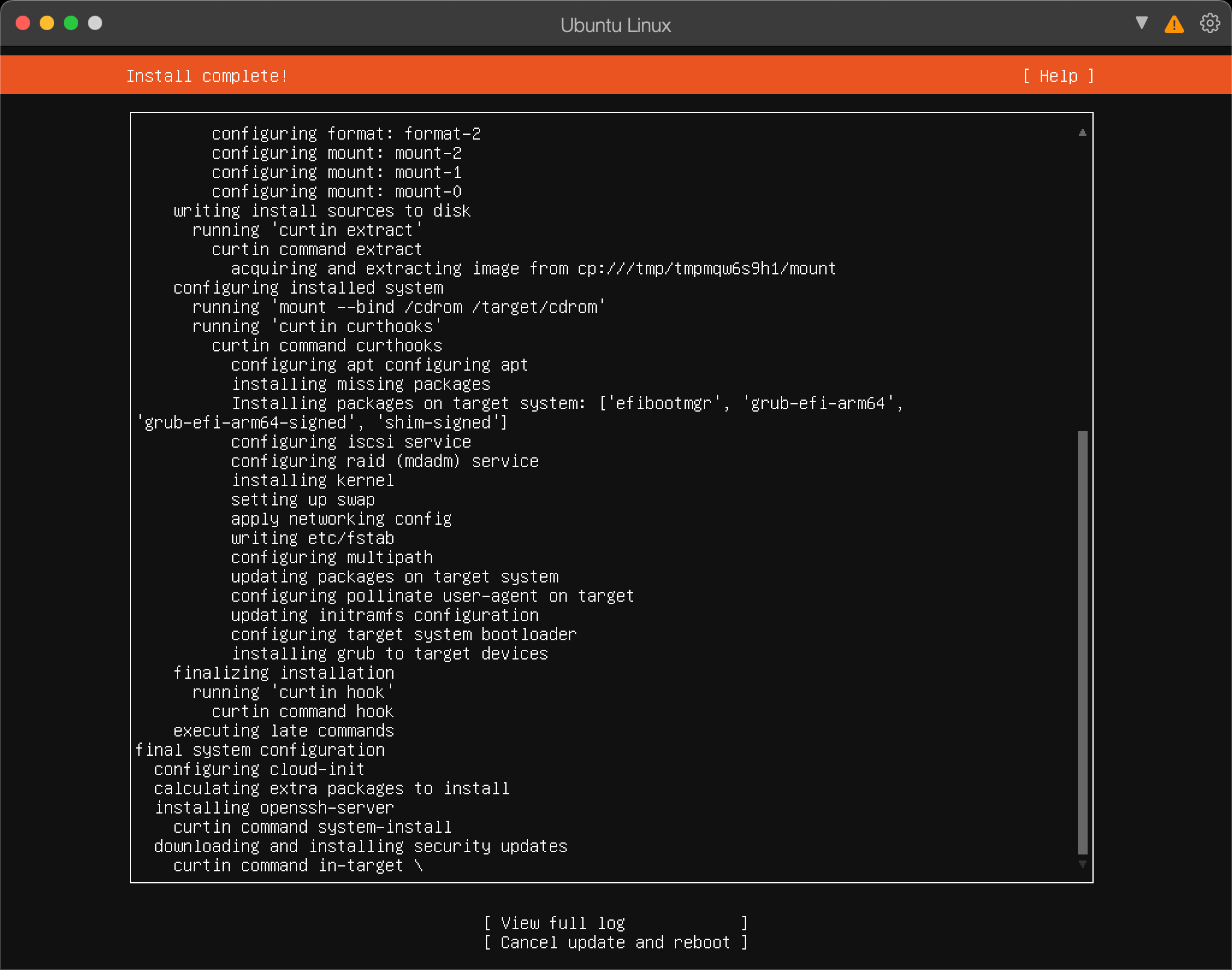Viewport: 1232px width, 970px height.
Task: Click the 'Ubuntu Linux' window title
Action: 615,25
